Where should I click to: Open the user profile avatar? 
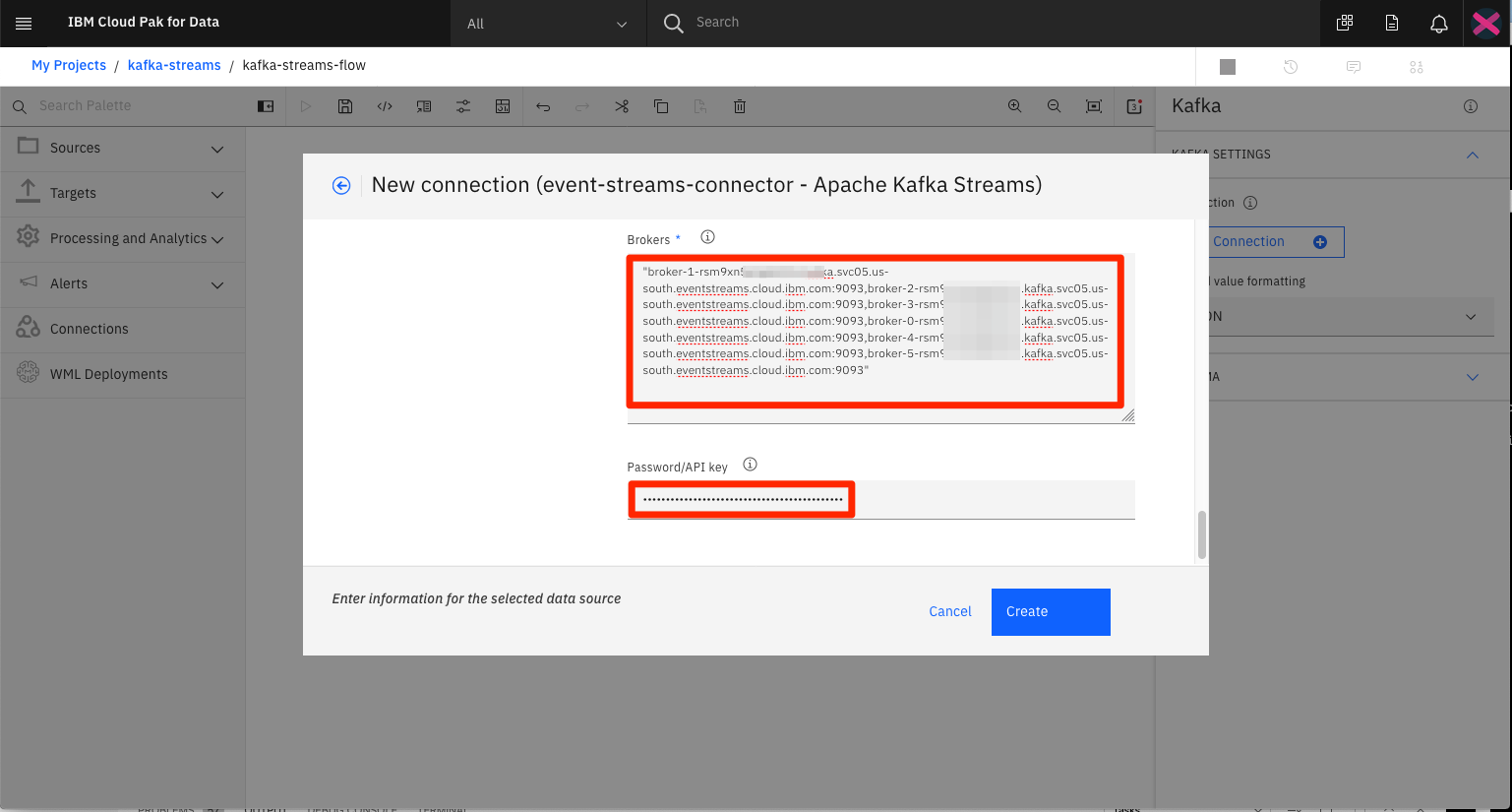pyautogui.click(x=1486, y=23)
